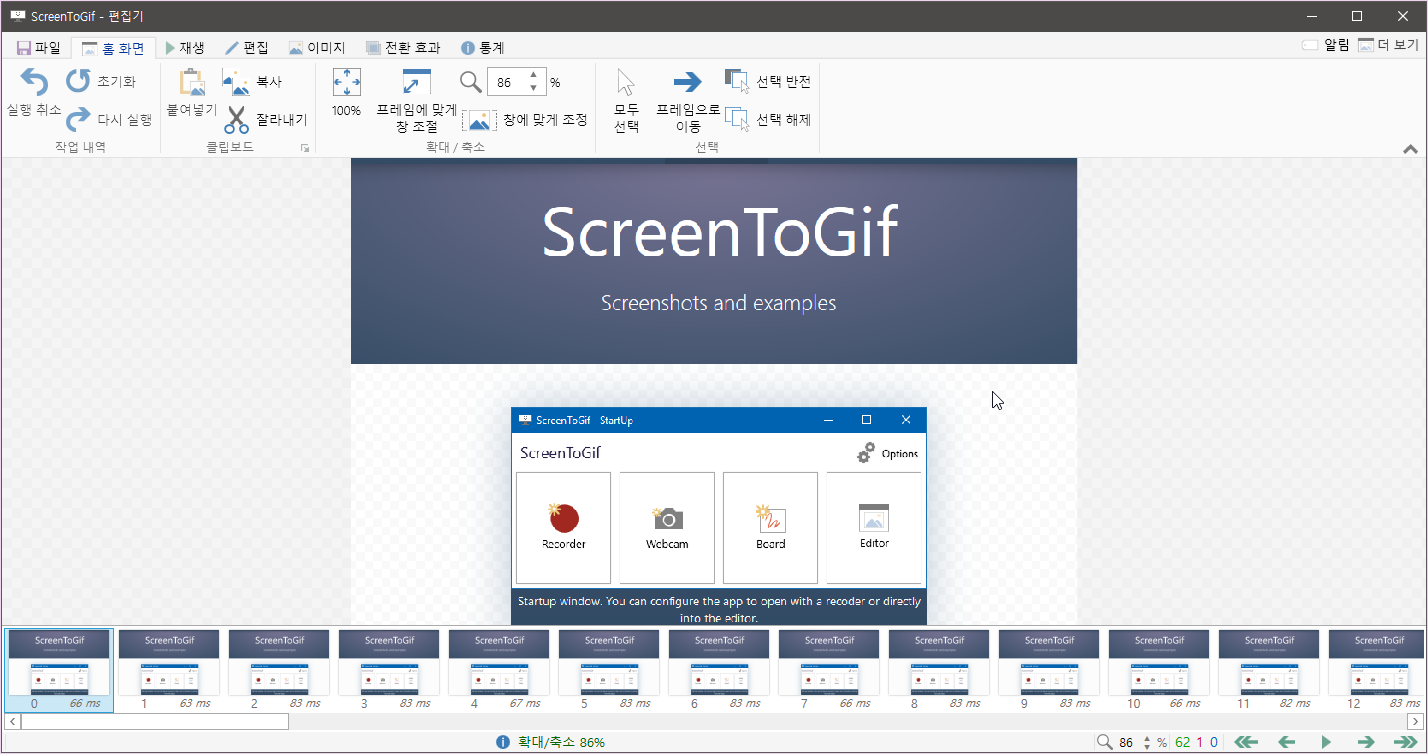Screen dimensions: 1428x754
Task: Decrease ribbon zoom with down stepper
Action: coord(534,88)
